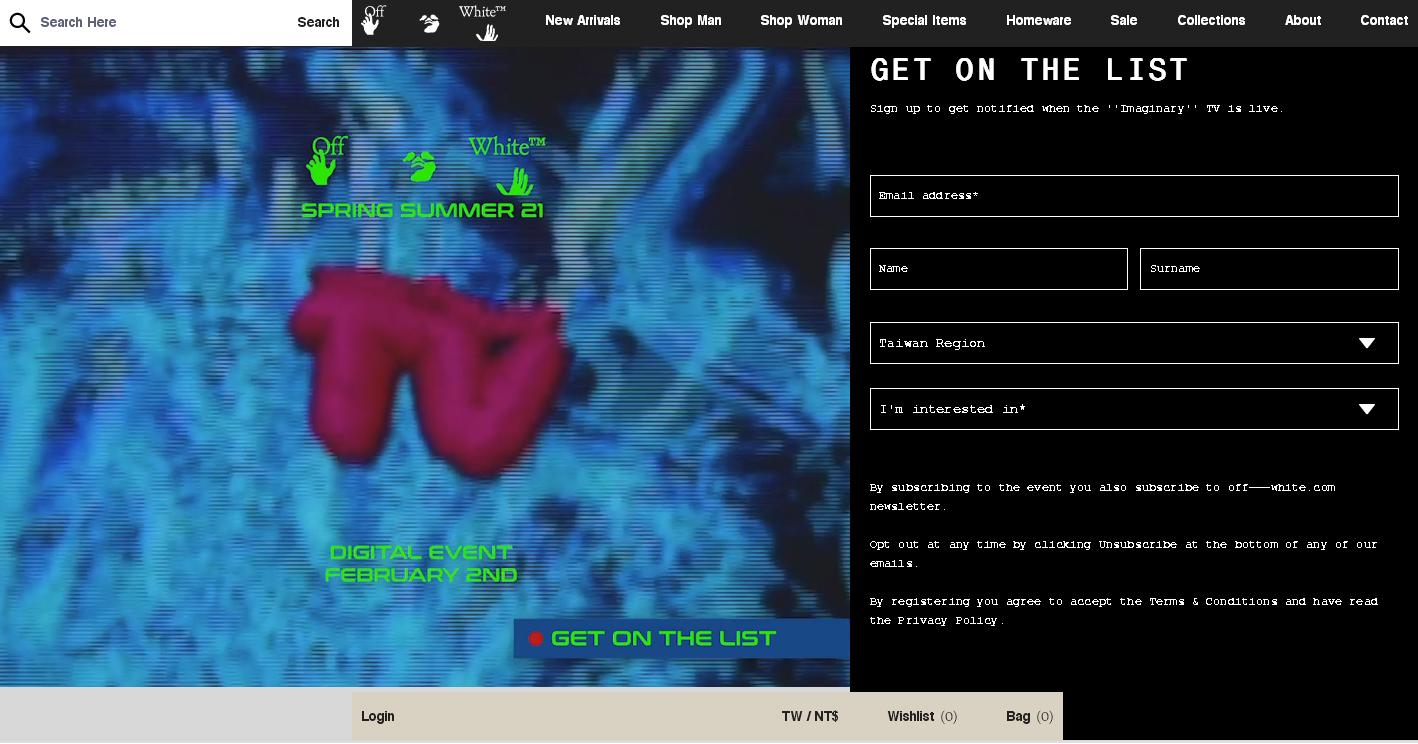Open the About menu

coord(1302,20)
